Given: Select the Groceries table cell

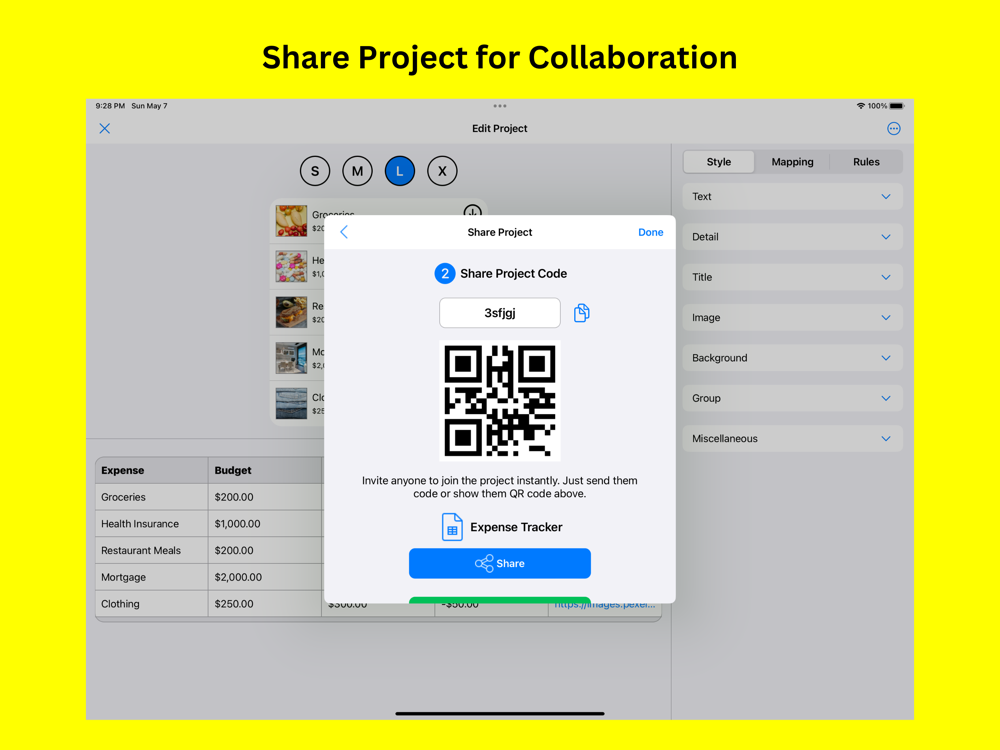Looking at the screenshot, I should click(x=152, y=497).
